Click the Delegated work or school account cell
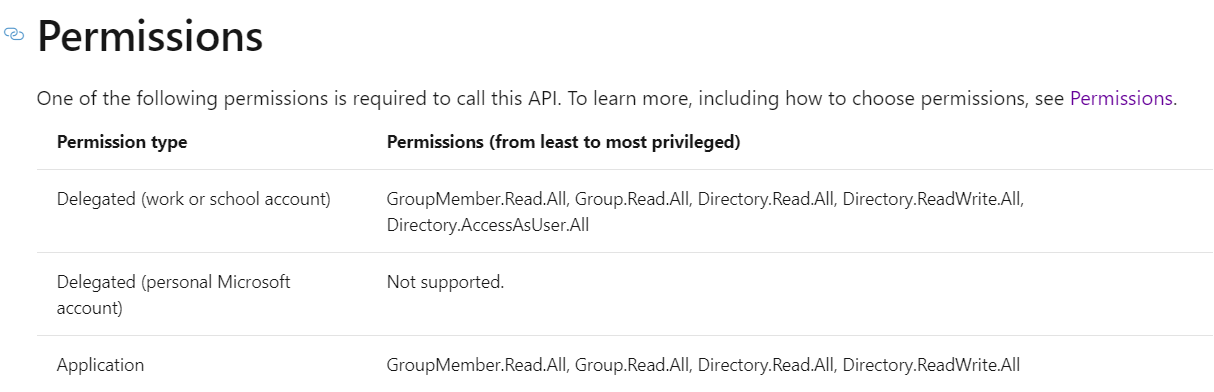Viewport: 1214px width, 392px height. tap(194, 199)
